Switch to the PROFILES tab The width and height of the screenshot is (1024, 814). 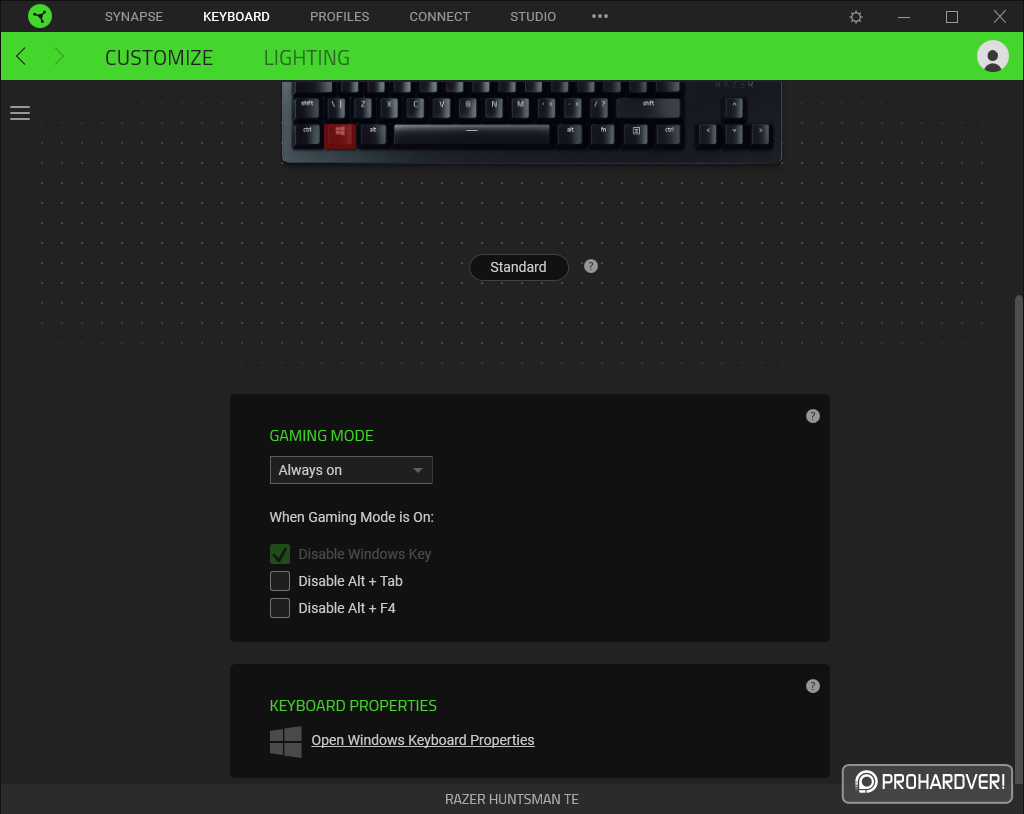[x=340, y=16]
